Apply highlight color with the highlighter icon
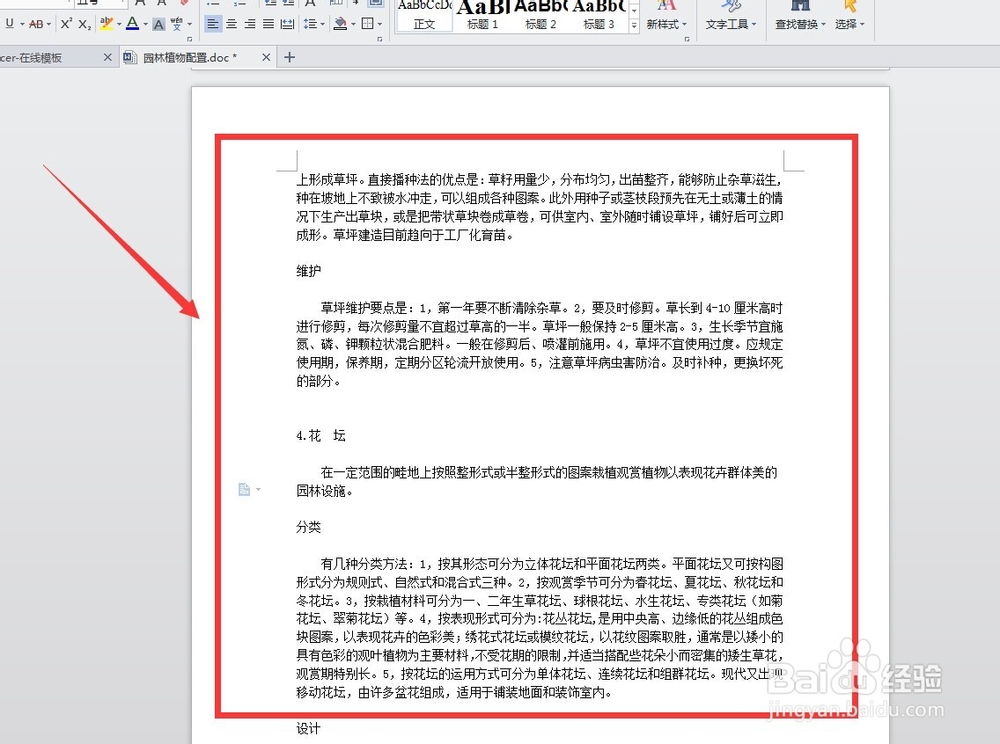Viewport: 1000px width, 744px height. [106, 22]
